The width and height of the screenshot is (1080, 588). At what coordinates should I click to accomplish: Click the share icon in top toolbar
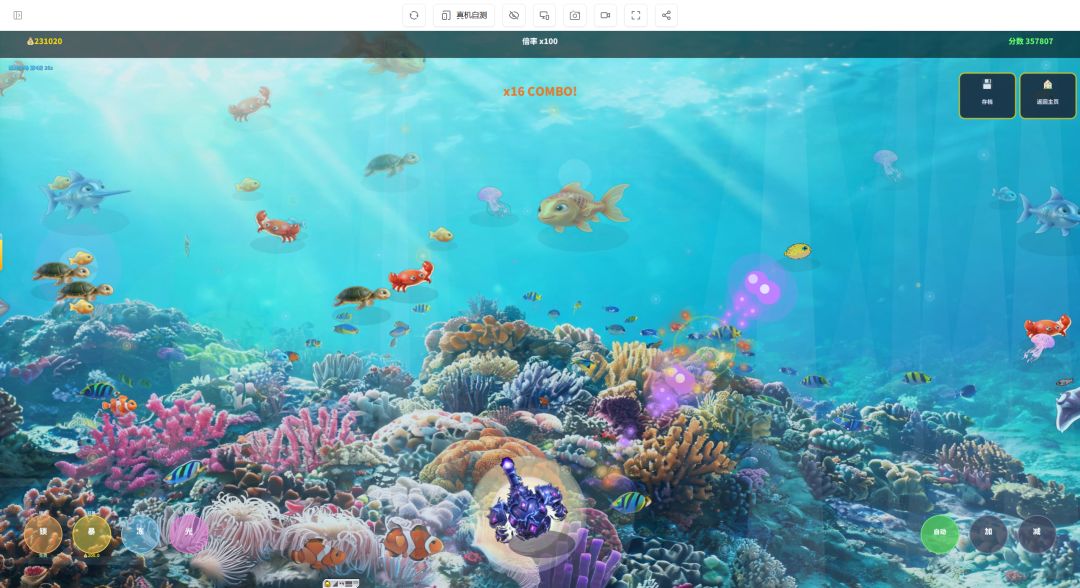pyautogui.click(x=666, y=15)
